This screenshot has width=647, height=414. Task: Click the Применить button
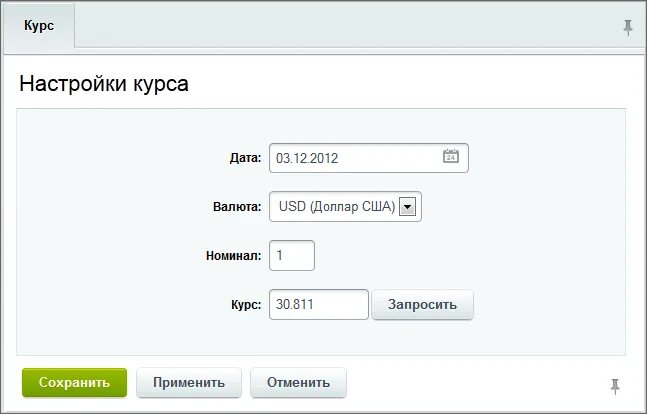click(189, 383)
